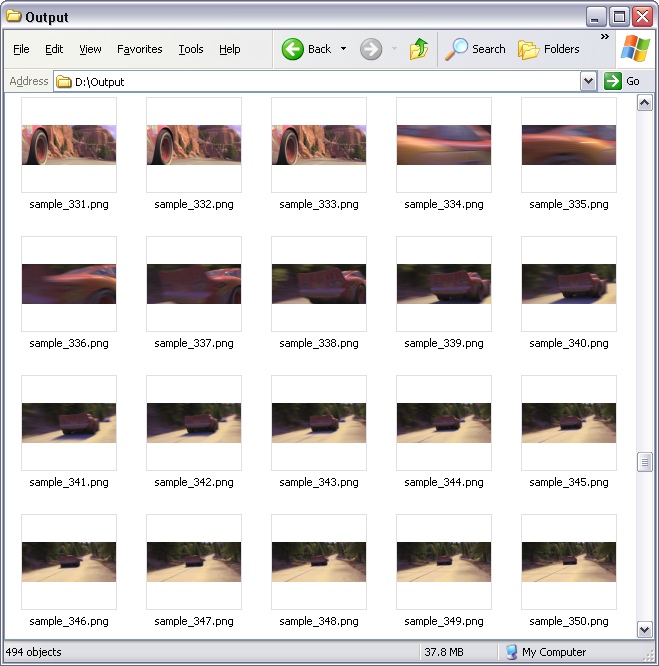
Task: Click the file name sample_335.png
Action: [x=569, y=204]
